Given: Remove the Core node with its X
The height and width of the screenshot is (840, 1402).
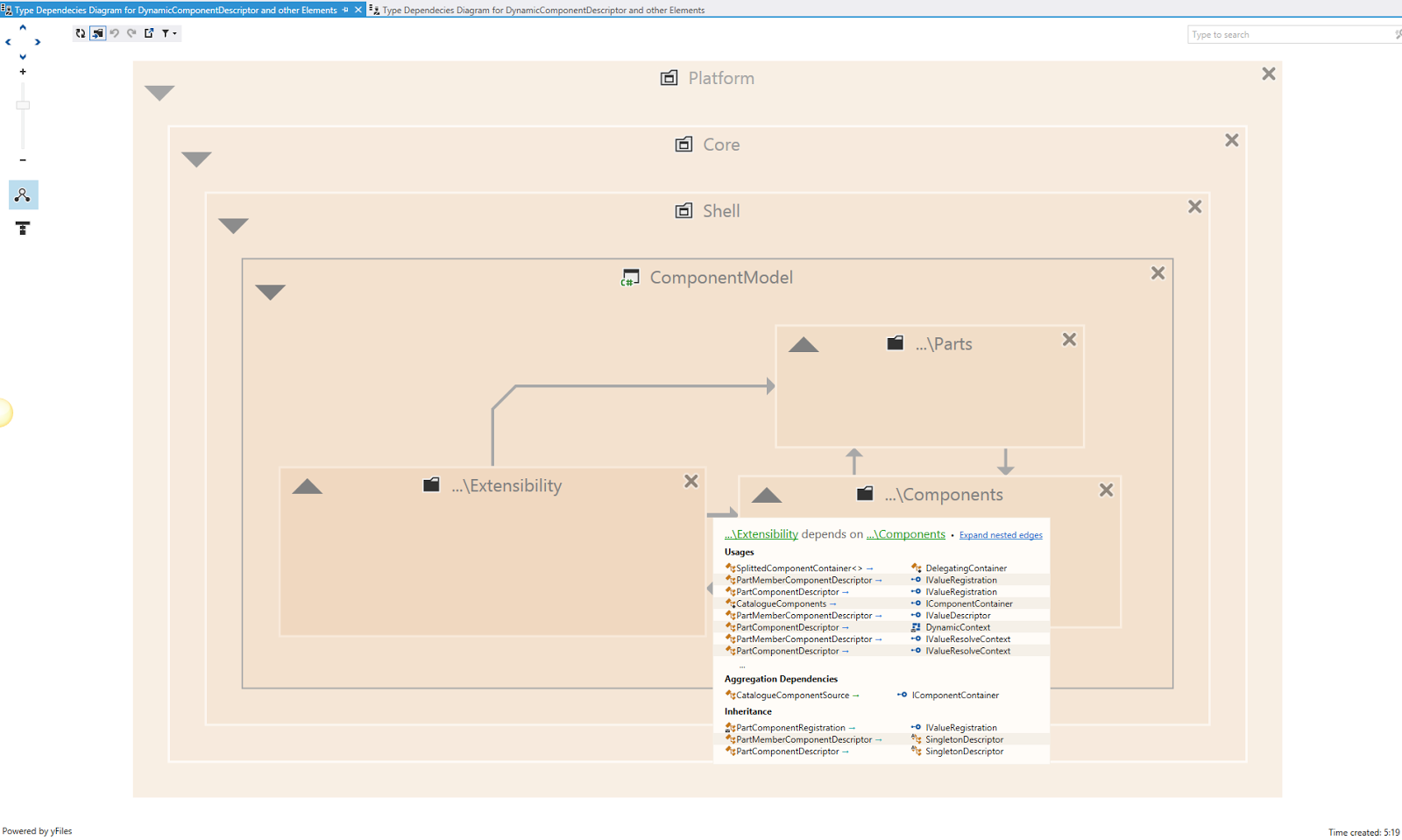Looking at the screenshot, I should (x=1232, y=140).
